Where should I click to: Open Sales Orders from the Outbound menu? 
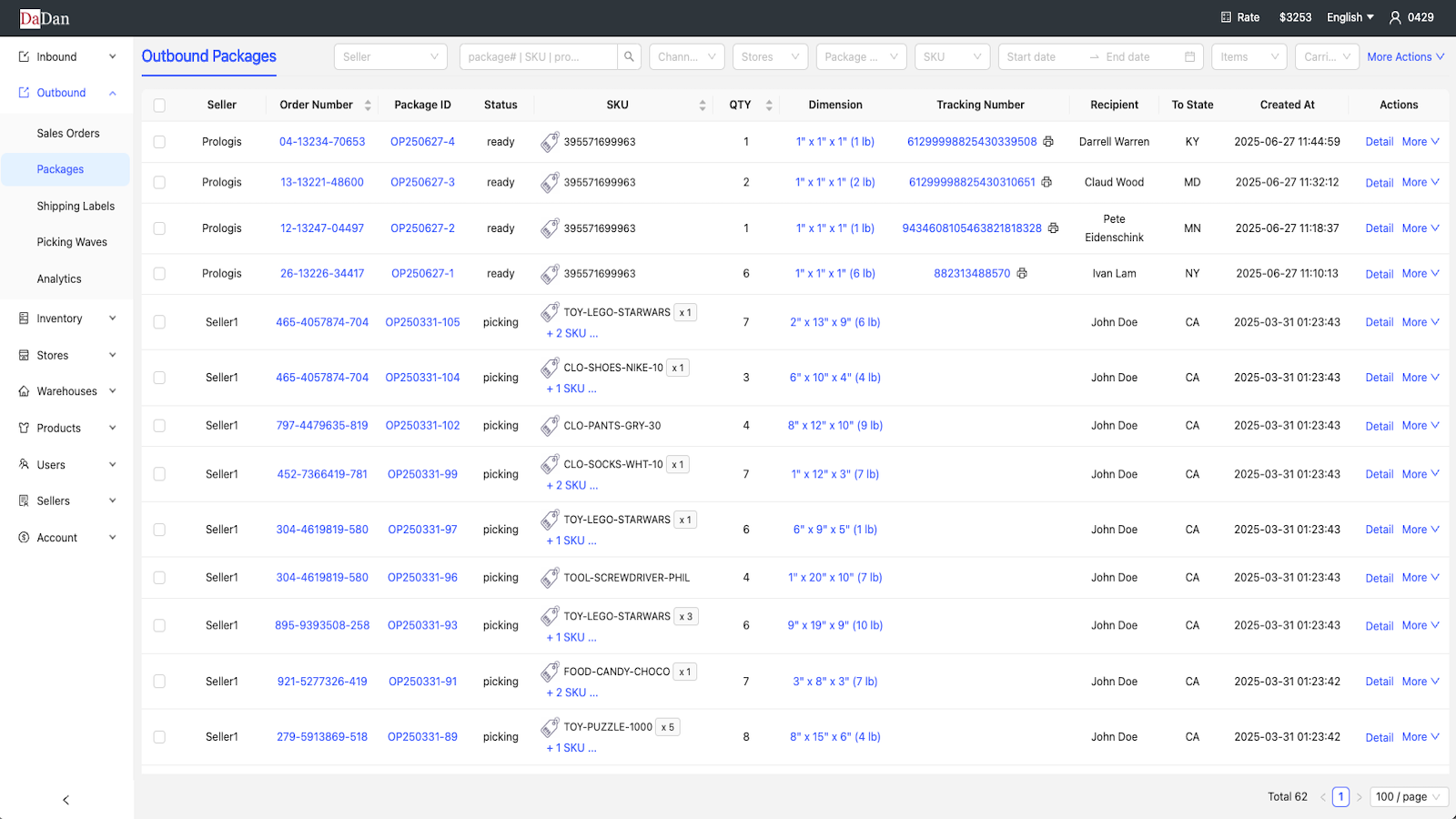click(67, 132)
